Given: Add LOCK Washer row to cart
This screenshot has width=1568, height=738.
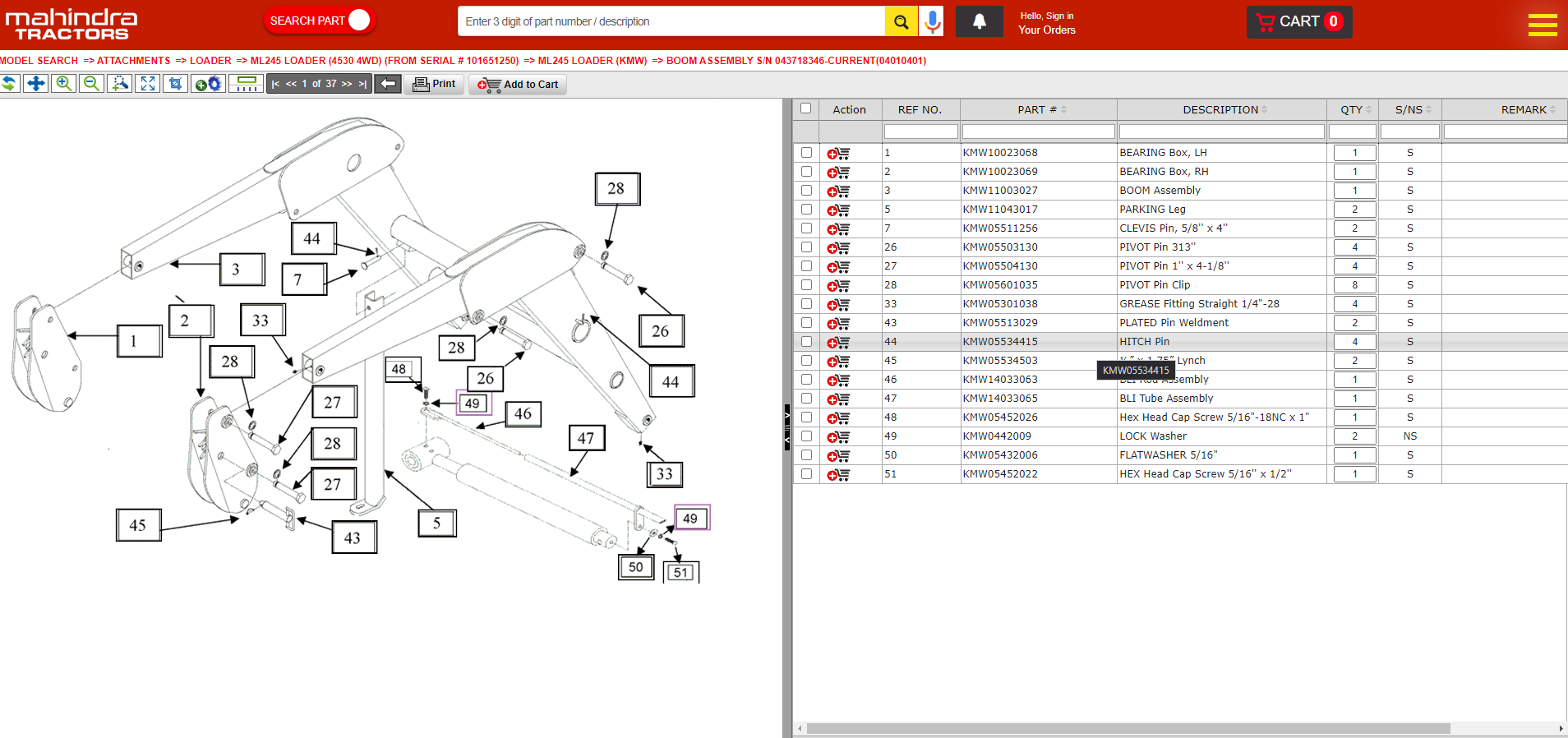Looking at the screenshot, I should click(x=838, y=437).
